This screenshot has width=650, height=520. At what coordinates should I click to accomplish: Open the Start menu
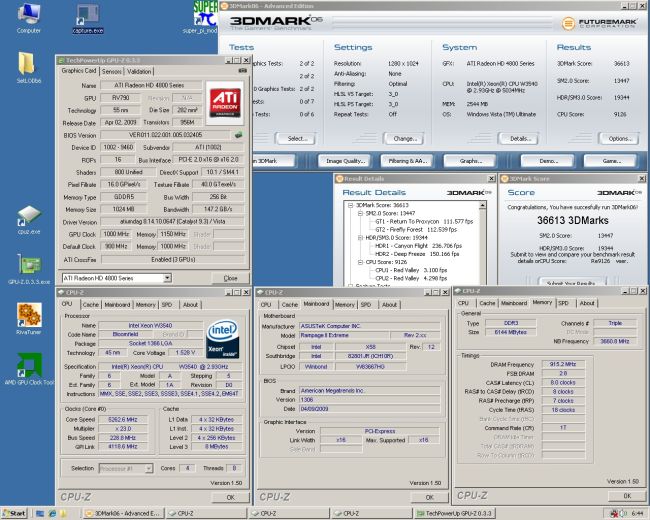pyautogui.click(x=14, y=513)
